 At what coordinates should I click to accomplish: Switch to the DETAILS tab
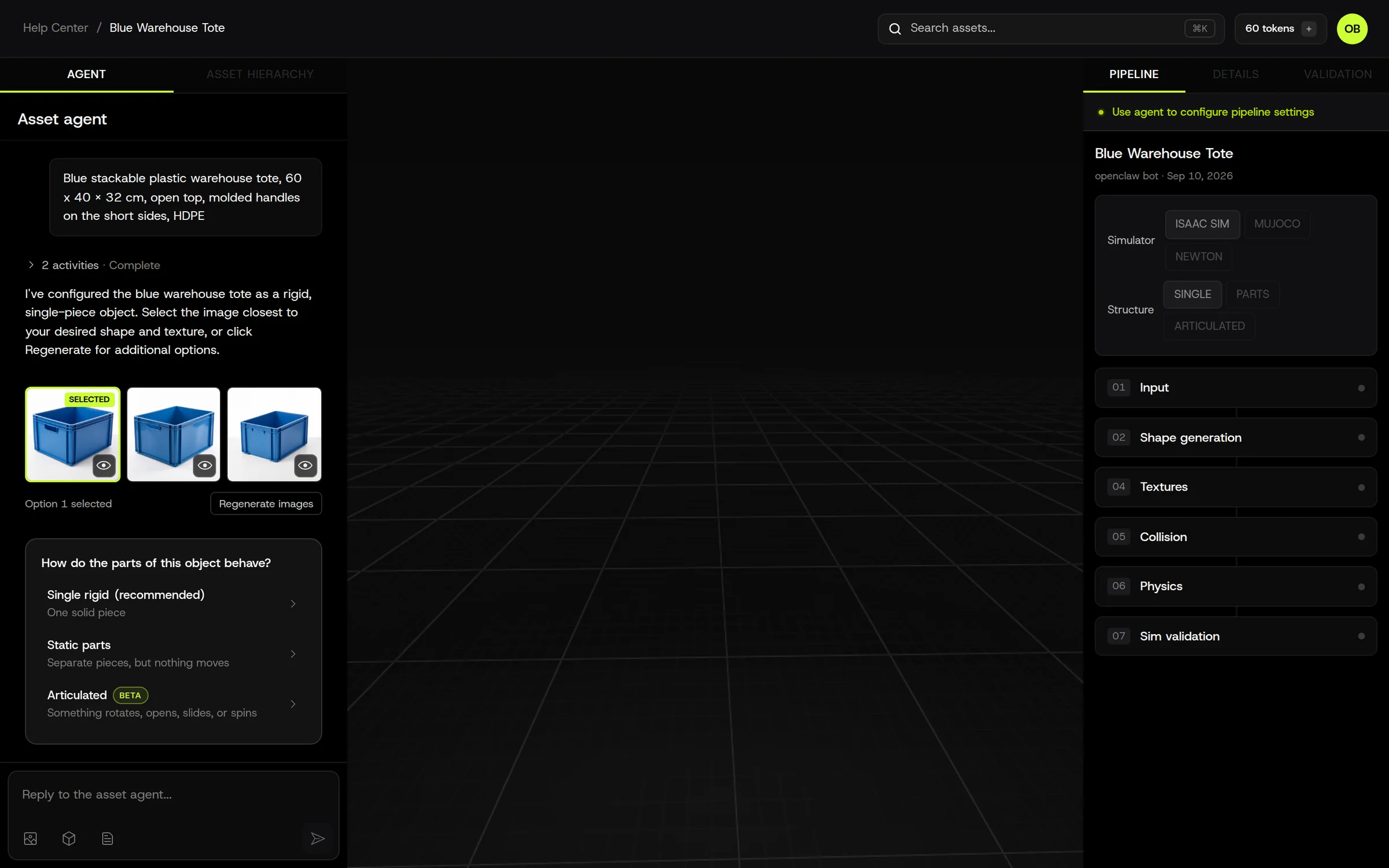coord(1236,75)
